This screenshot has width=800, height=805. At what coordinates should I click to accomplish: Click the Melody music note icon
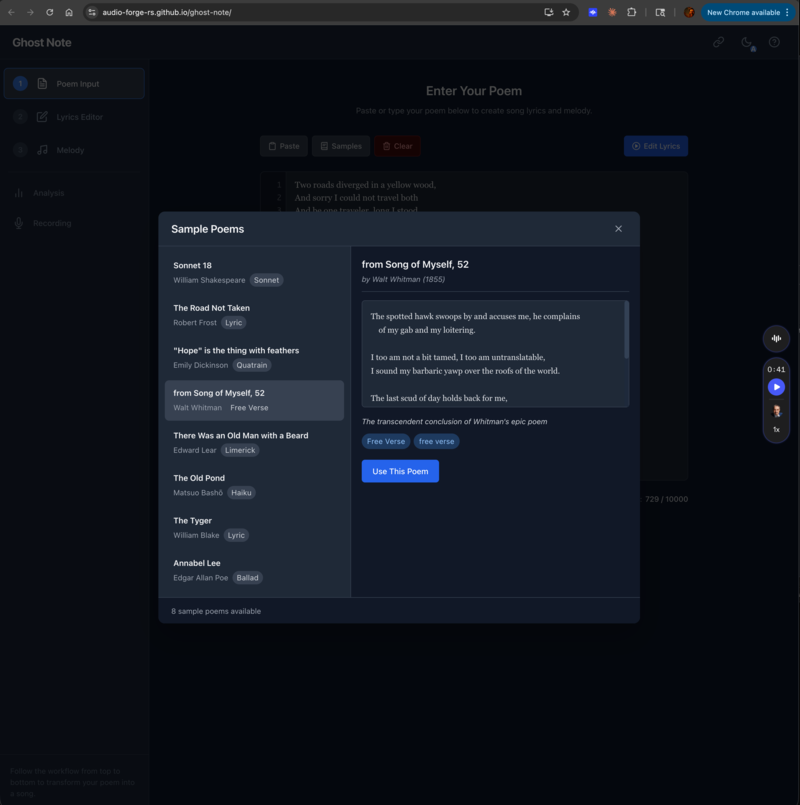[41, 150]
